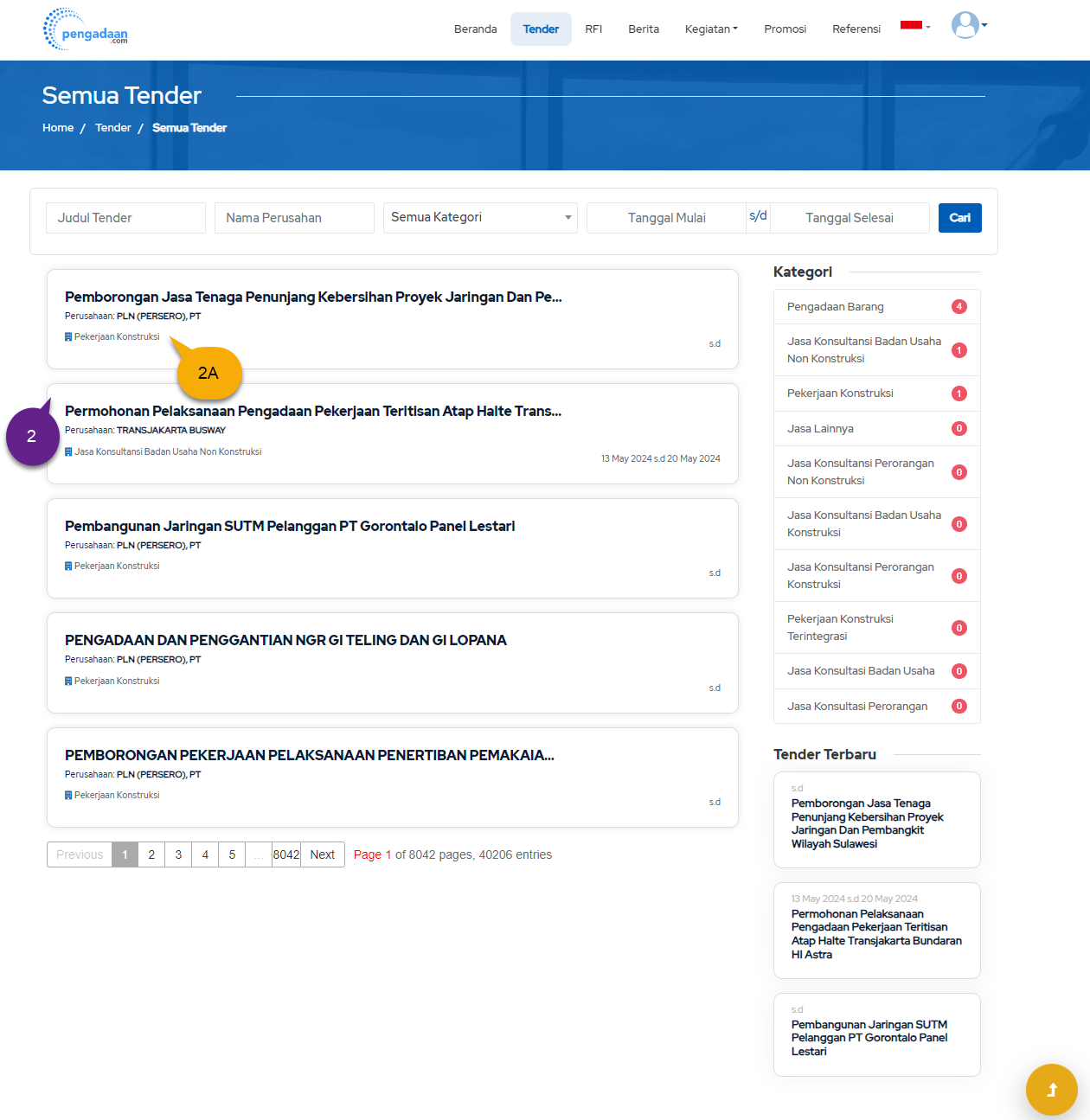The width and height of the screenshot is (1090, 1120).
Task: Click the Tanggal Mulai date field
Action: click(666, 218)
